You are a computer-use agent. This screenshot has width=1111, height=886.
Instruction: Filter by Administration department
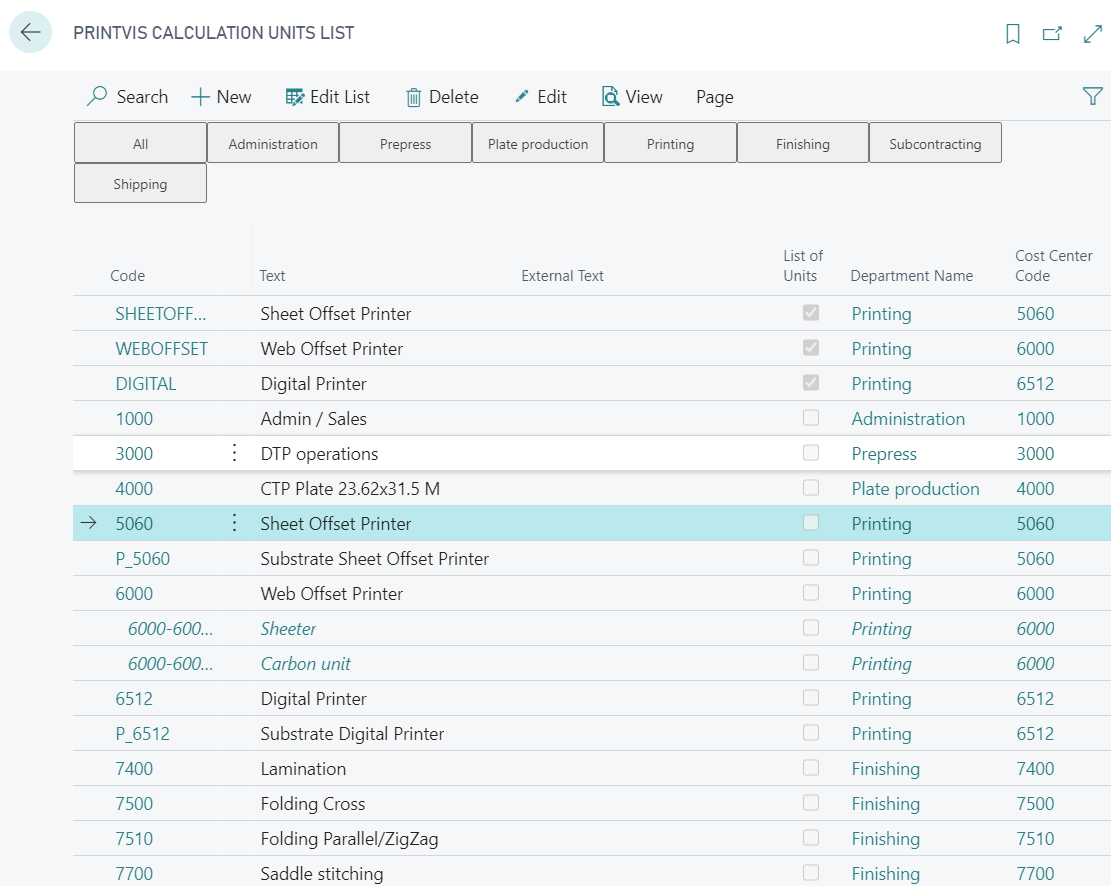[x=273, y=143]
